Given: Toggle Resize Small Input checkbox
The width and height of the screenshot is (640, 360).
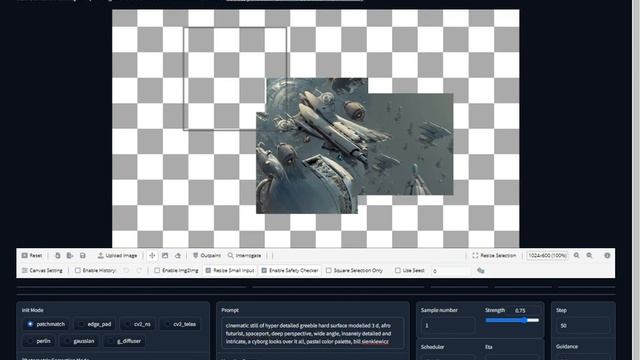Looking at the screenshot, I should point(208,270).
